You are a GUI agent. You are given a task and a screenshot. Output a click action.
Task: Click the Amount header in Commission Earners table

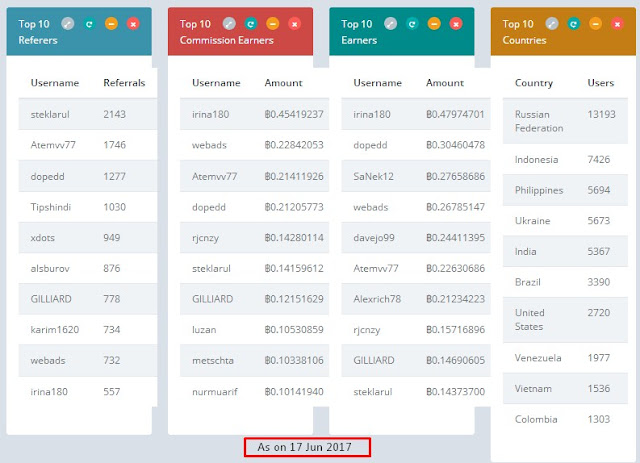click(283, 83)
